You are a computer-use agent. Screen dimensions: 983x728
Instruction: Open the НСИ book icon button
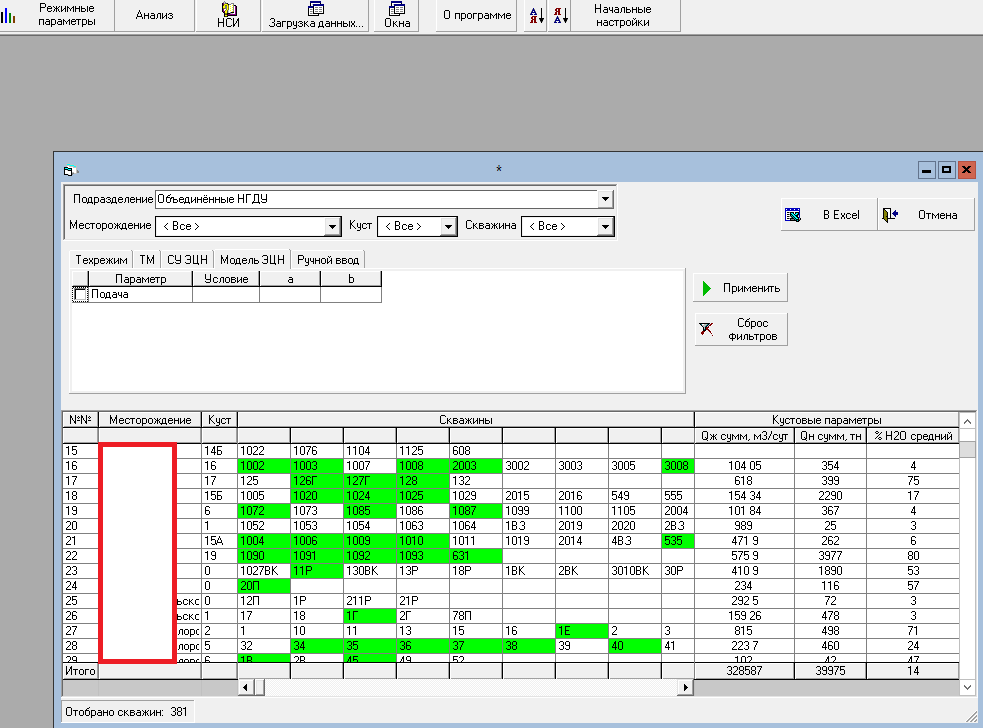(x=228, y=15)
